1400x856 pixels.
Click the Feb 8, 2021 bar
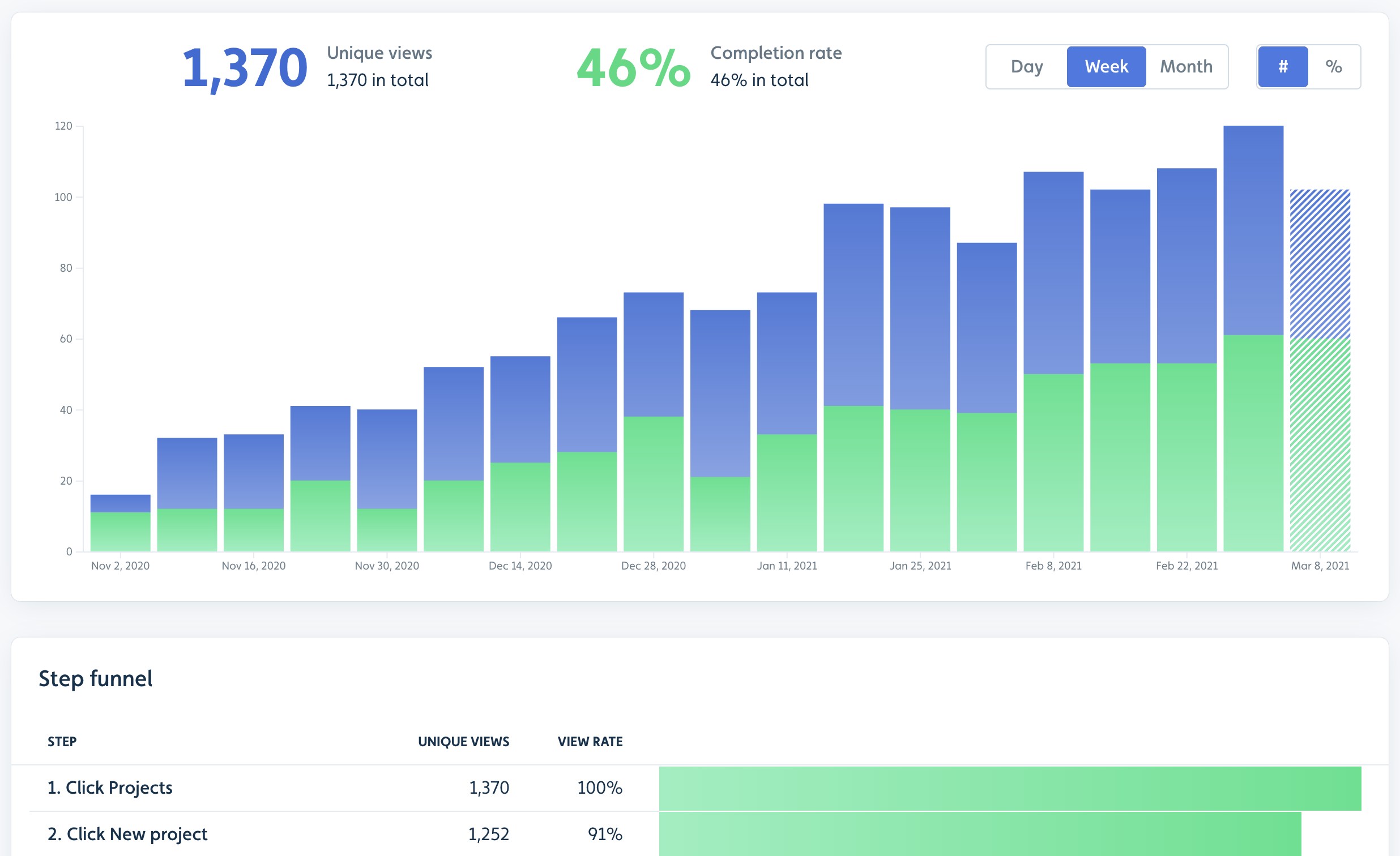[x=1053, y=362]
